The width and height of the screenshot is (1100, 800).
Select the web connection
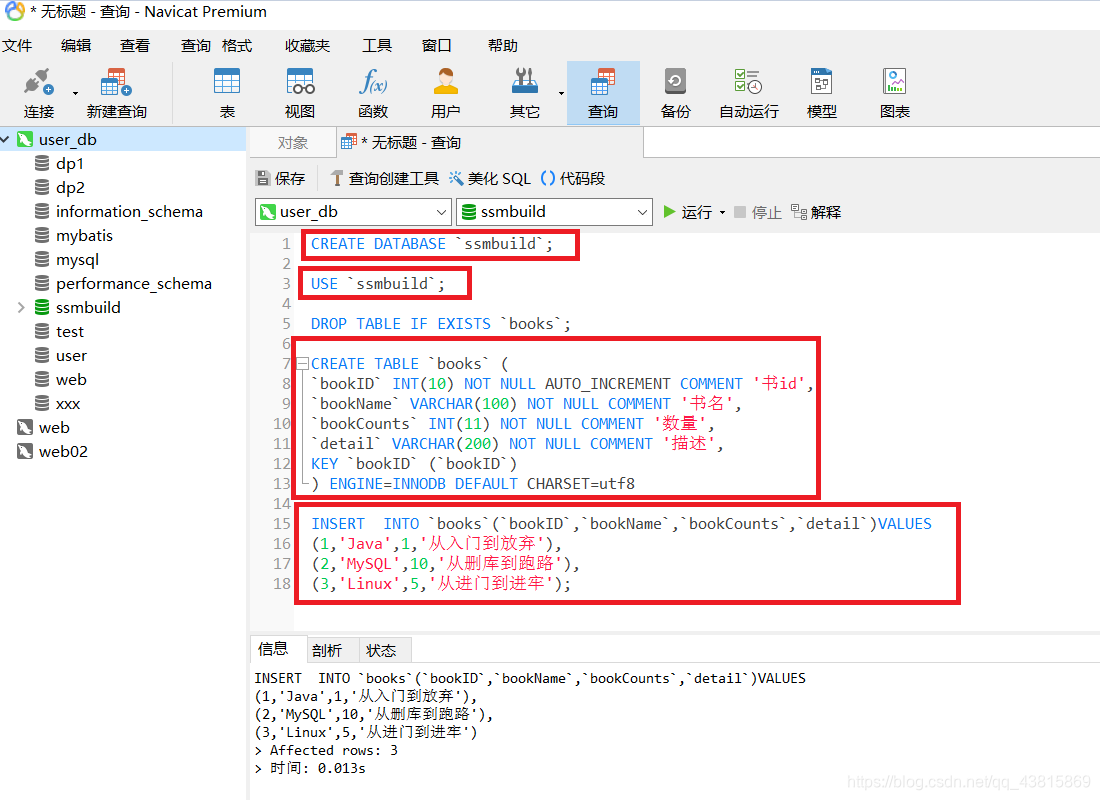click(x=43, y=427)
